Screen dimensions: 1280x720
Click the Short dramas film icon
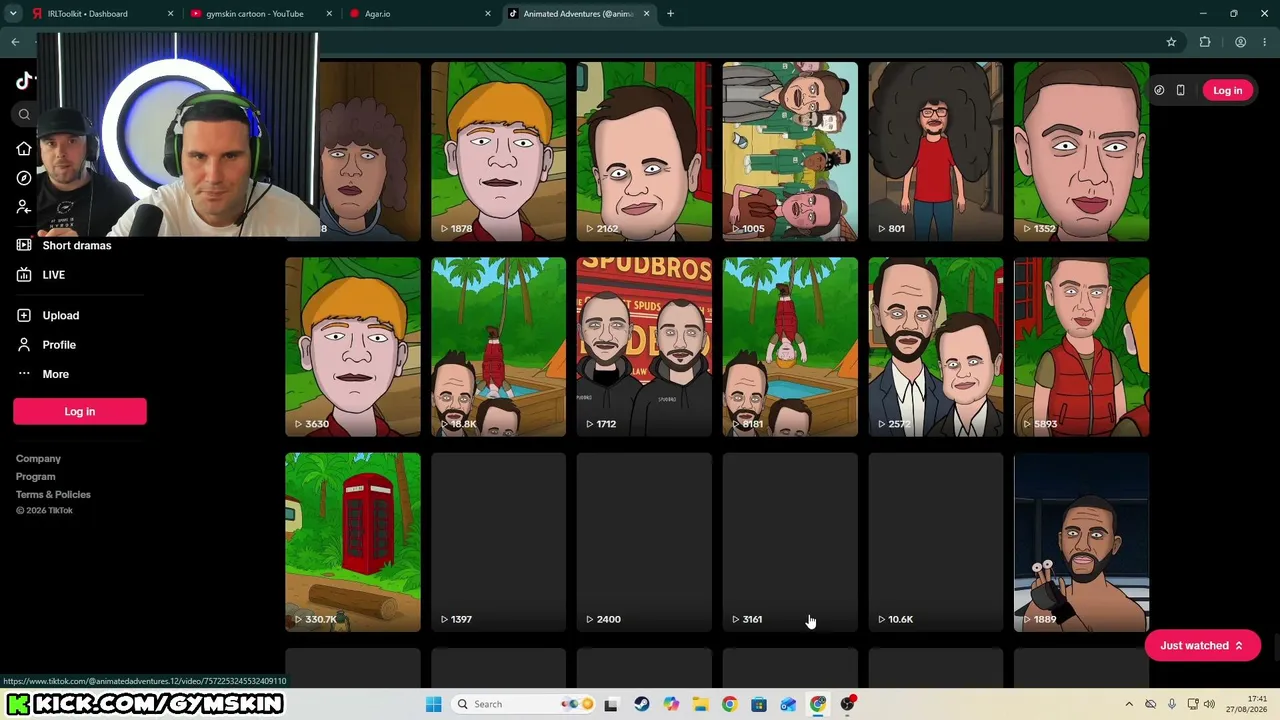(24, 245)
